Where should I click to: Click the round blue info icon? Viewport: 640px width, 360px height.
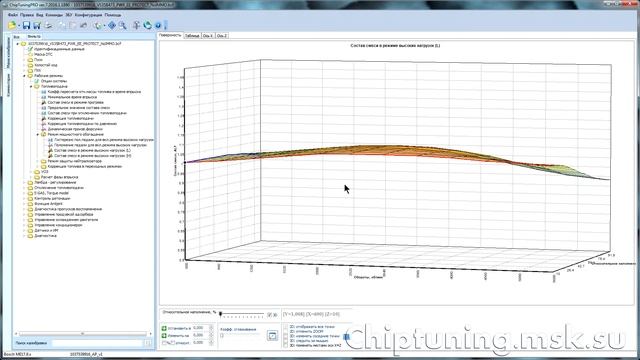click(x=158, y=25)
